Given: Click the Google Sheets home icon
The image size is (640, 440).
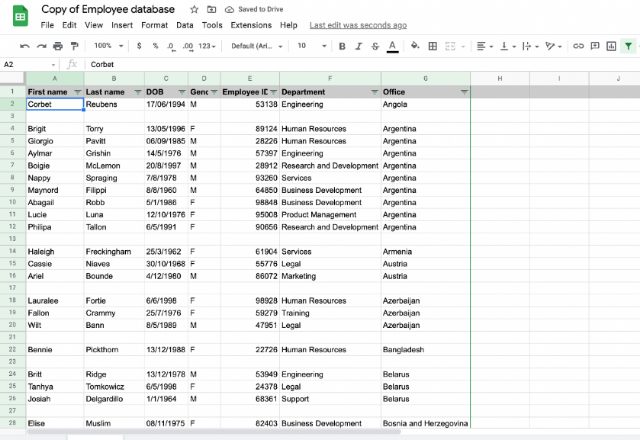Looking at the screenshot, I should (20, 16).
